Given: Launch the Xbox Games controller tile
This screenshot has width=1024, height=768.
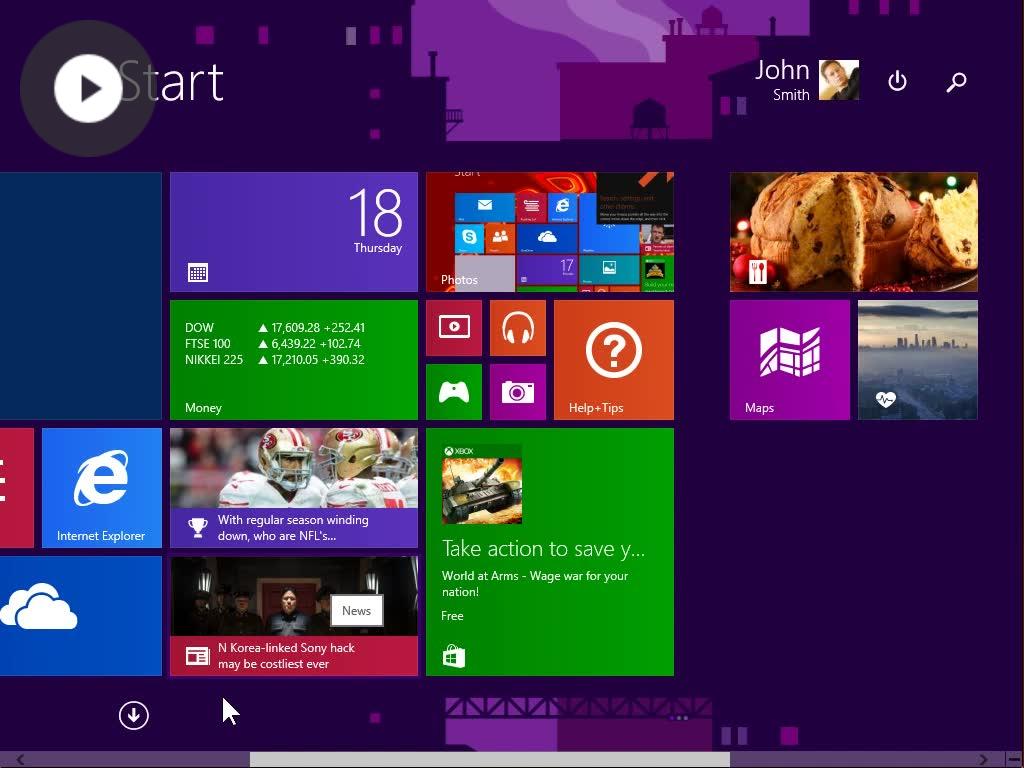Looking at the screenshot, I should click(x=454, y=392).
